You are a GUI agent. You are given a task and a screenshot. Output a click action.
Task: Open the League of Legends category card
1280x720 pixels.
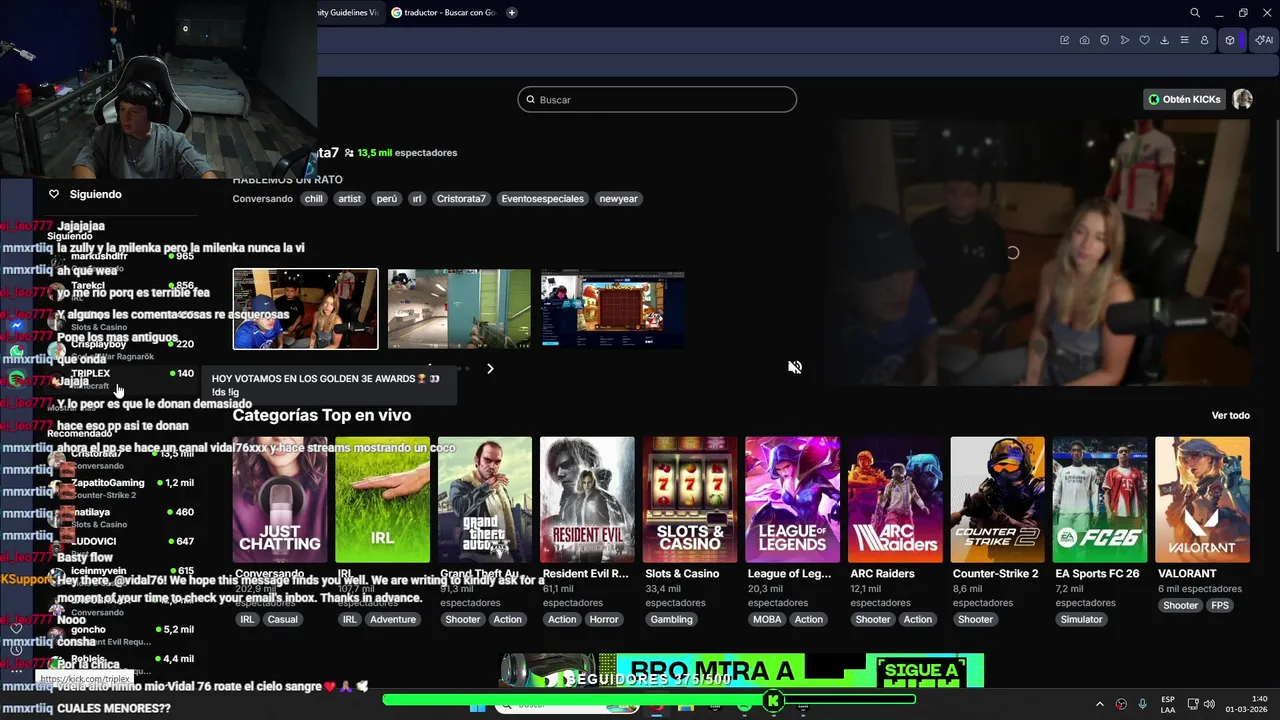tap(792, 500)
